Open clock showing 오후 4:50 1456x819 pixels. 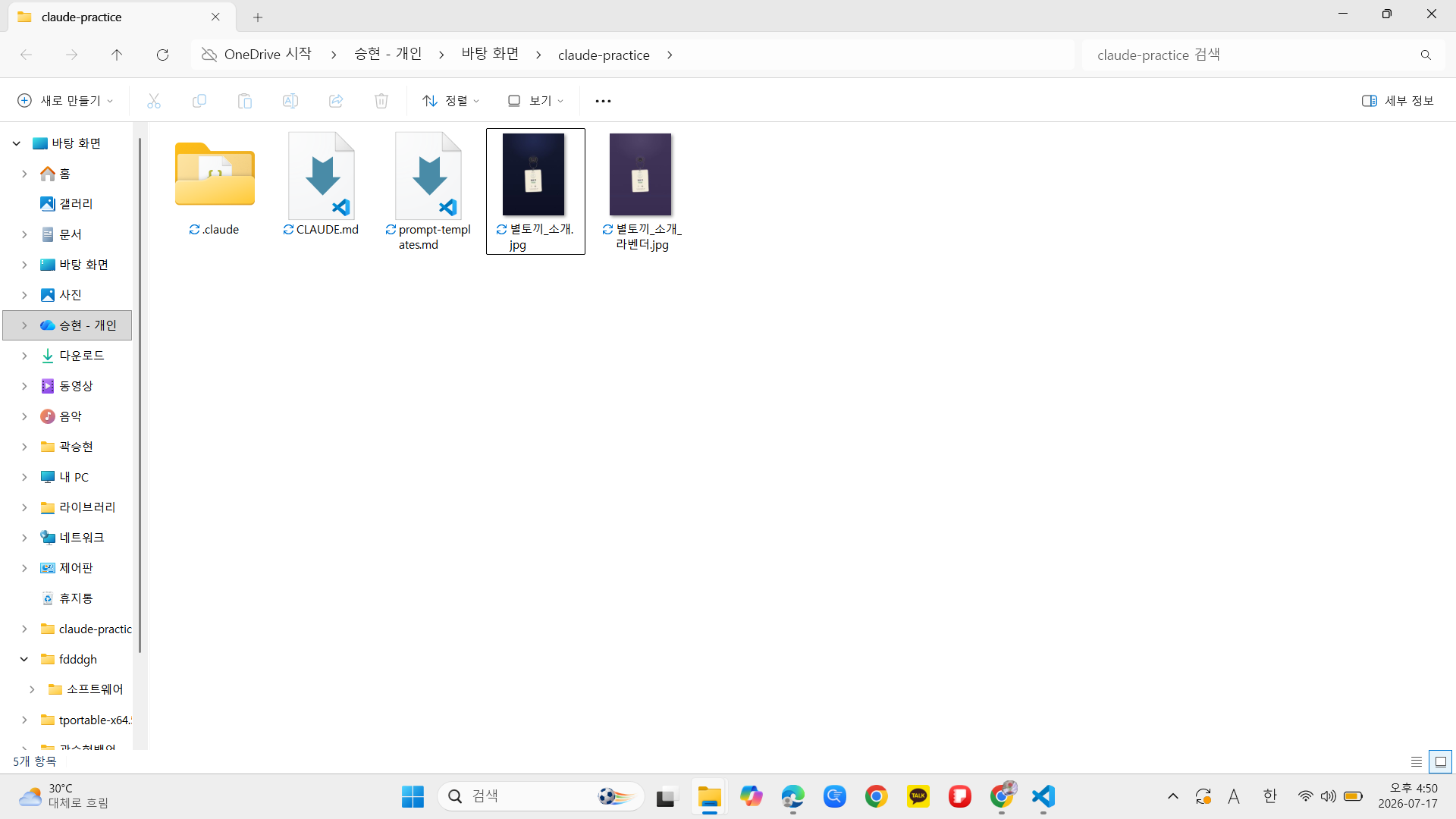pyautogui.click(x=1407, y=796)
